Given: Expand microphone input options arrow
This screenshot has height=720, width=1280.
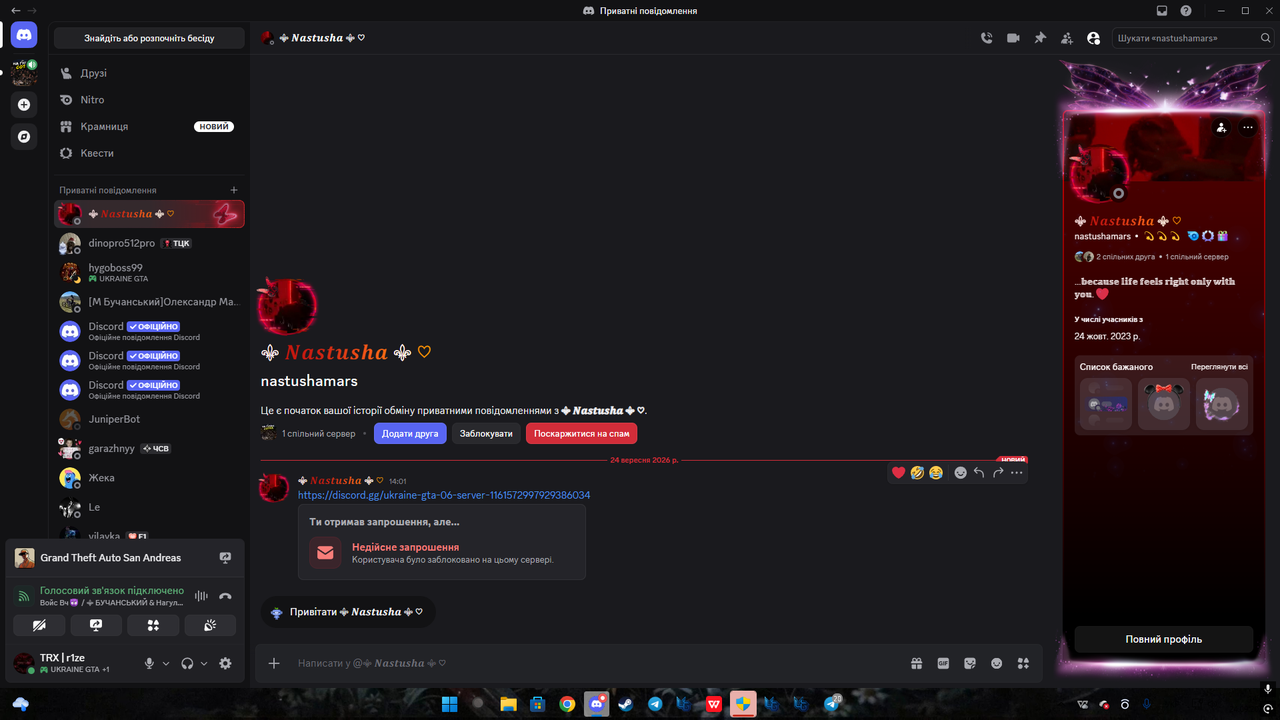Looking at the screenshot, I should [x=166, y=663].
